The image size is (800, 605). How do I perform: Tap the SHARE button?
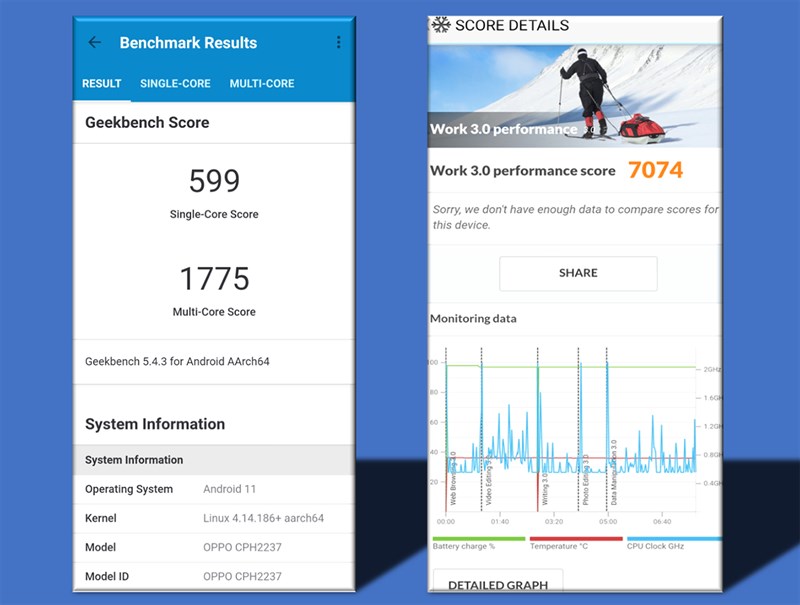578,273
